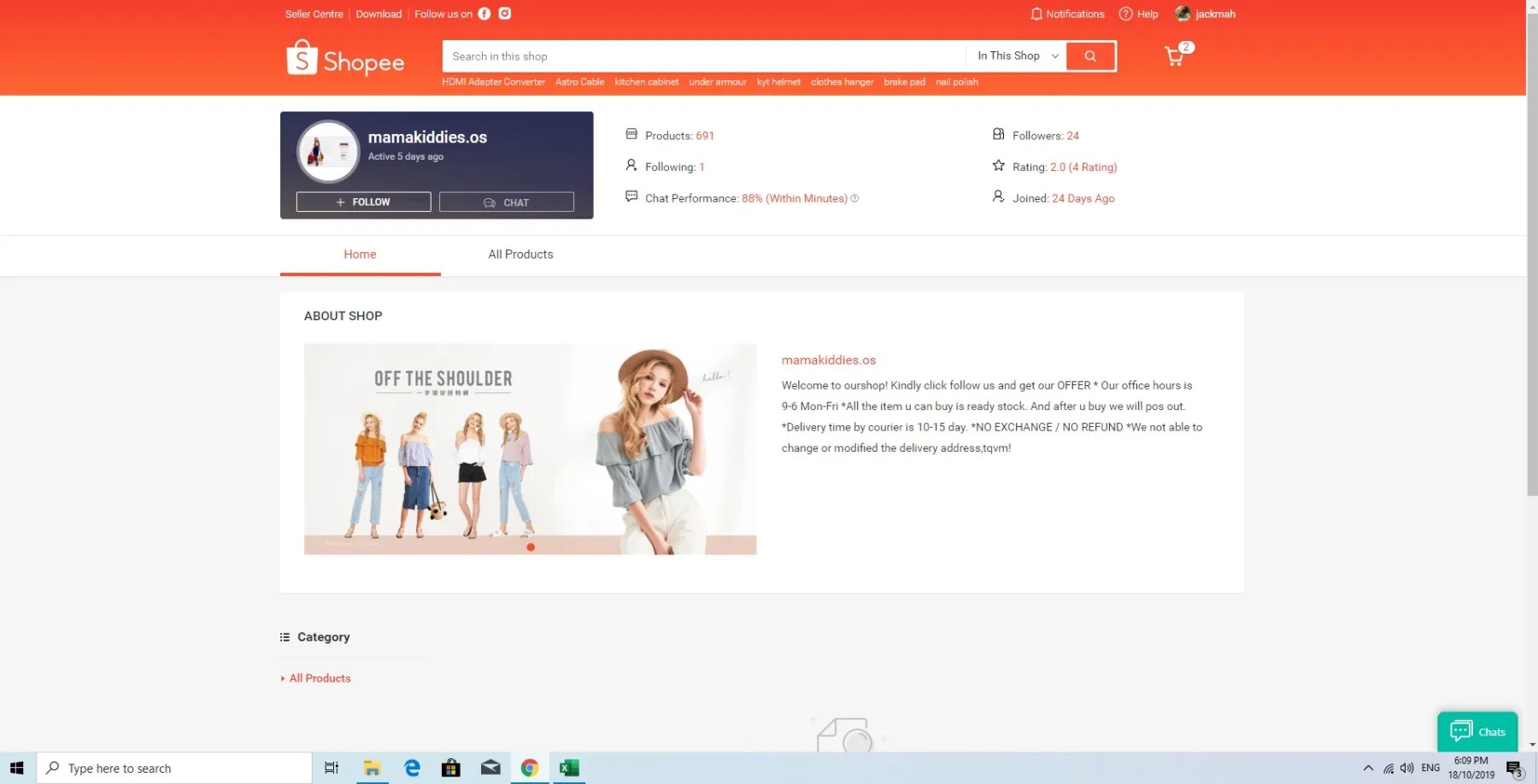Open the shopping cart icon
This screenshot has height=784, width=1538.
coord(1177,56)
